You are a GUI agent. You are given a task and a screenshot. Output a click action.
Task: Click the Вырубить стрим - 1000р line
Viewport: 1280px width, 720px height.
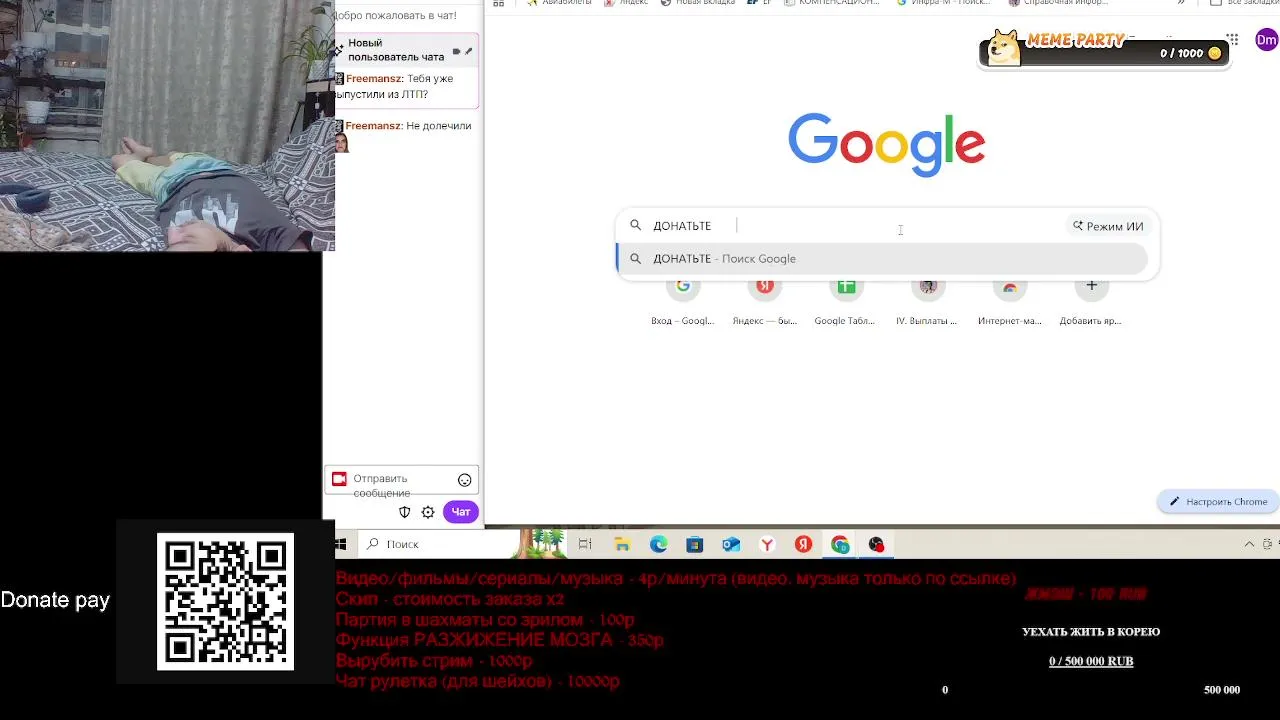(x=434, y=661)
